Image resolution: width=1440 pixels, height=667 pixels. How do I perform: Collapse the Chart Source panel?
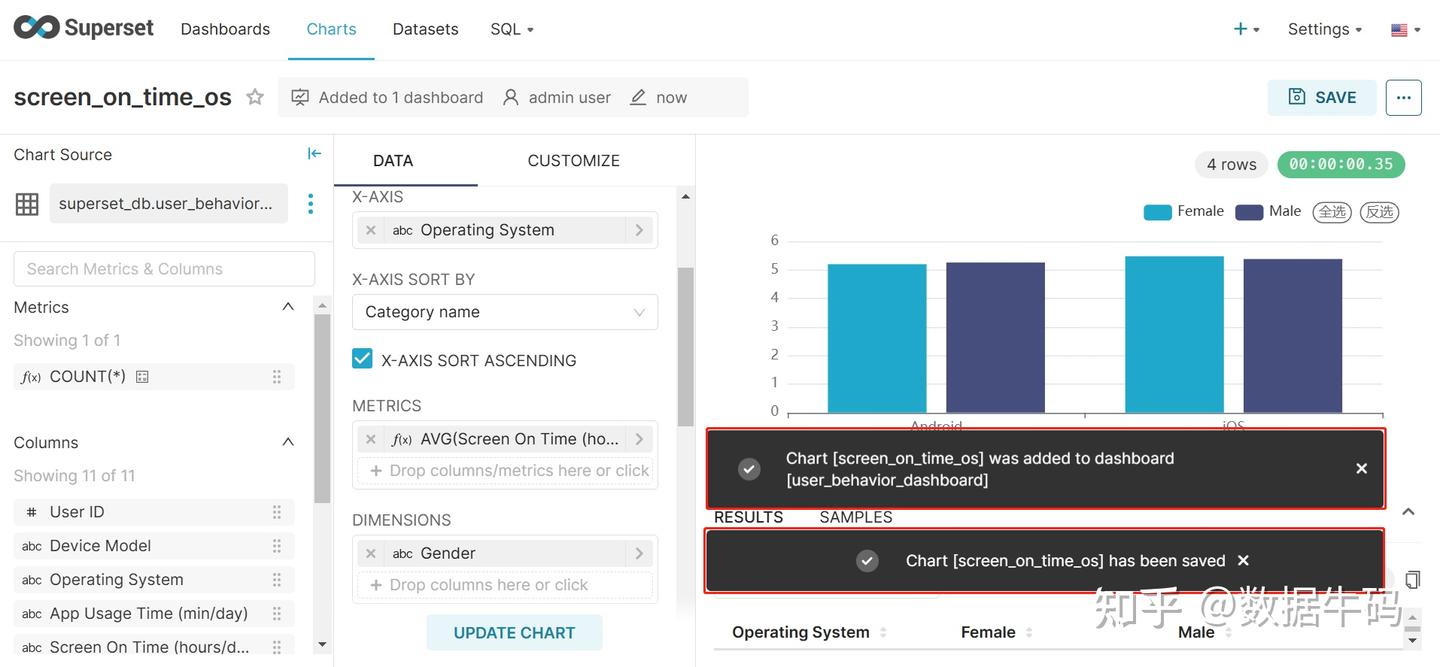(x=314, y=153)
